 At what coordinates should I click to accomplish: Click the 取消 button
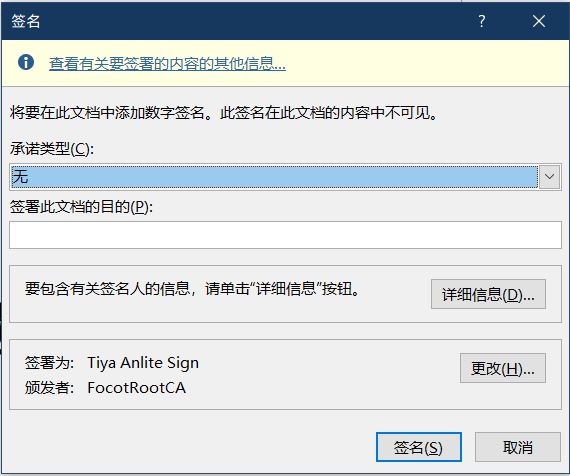[x=518, y=447]
